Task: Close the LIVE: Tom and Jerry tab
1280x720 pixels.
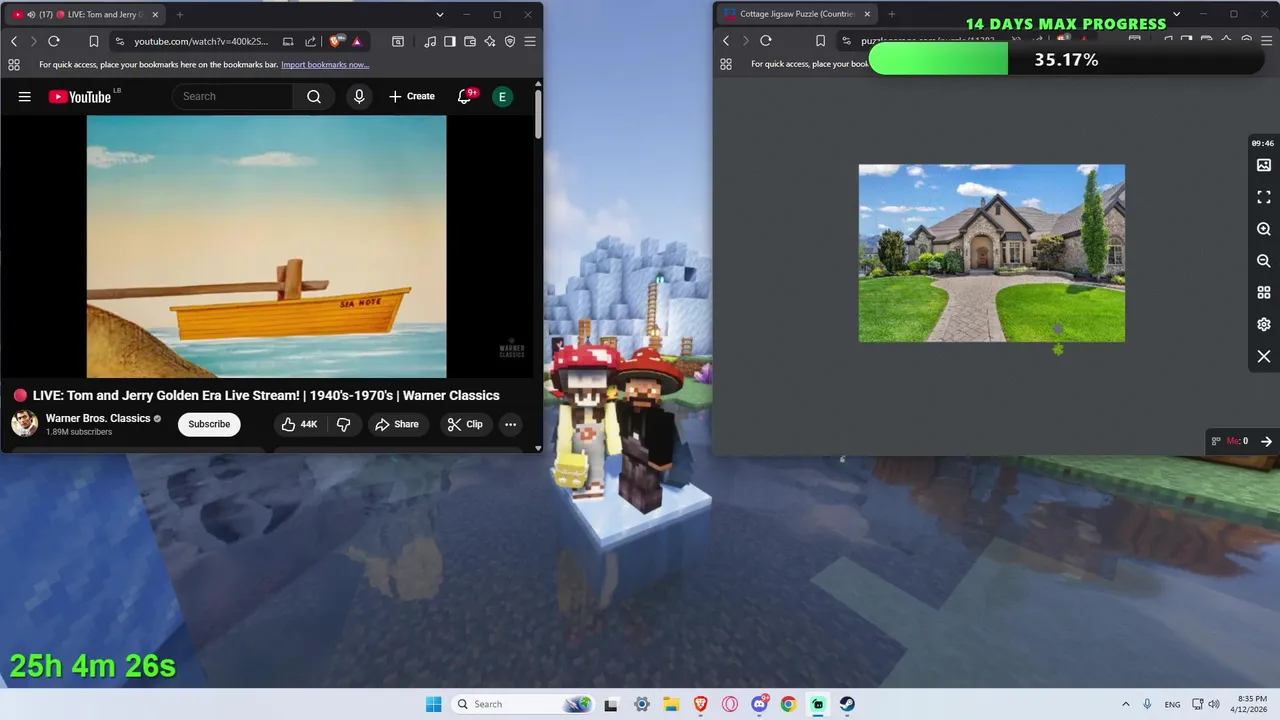Action: (x=155, y=15)
